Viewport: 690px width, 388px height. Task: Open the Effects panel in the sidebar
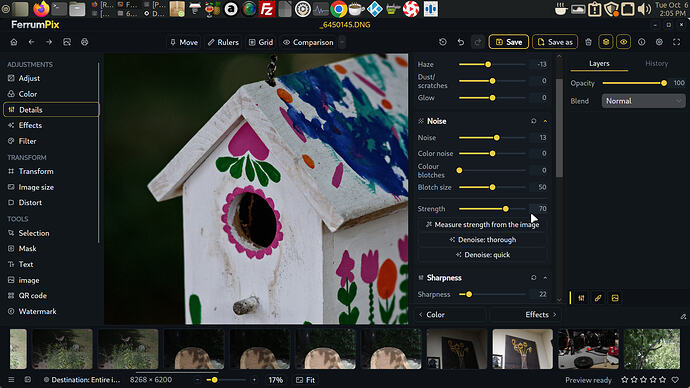tap(51, 125)
